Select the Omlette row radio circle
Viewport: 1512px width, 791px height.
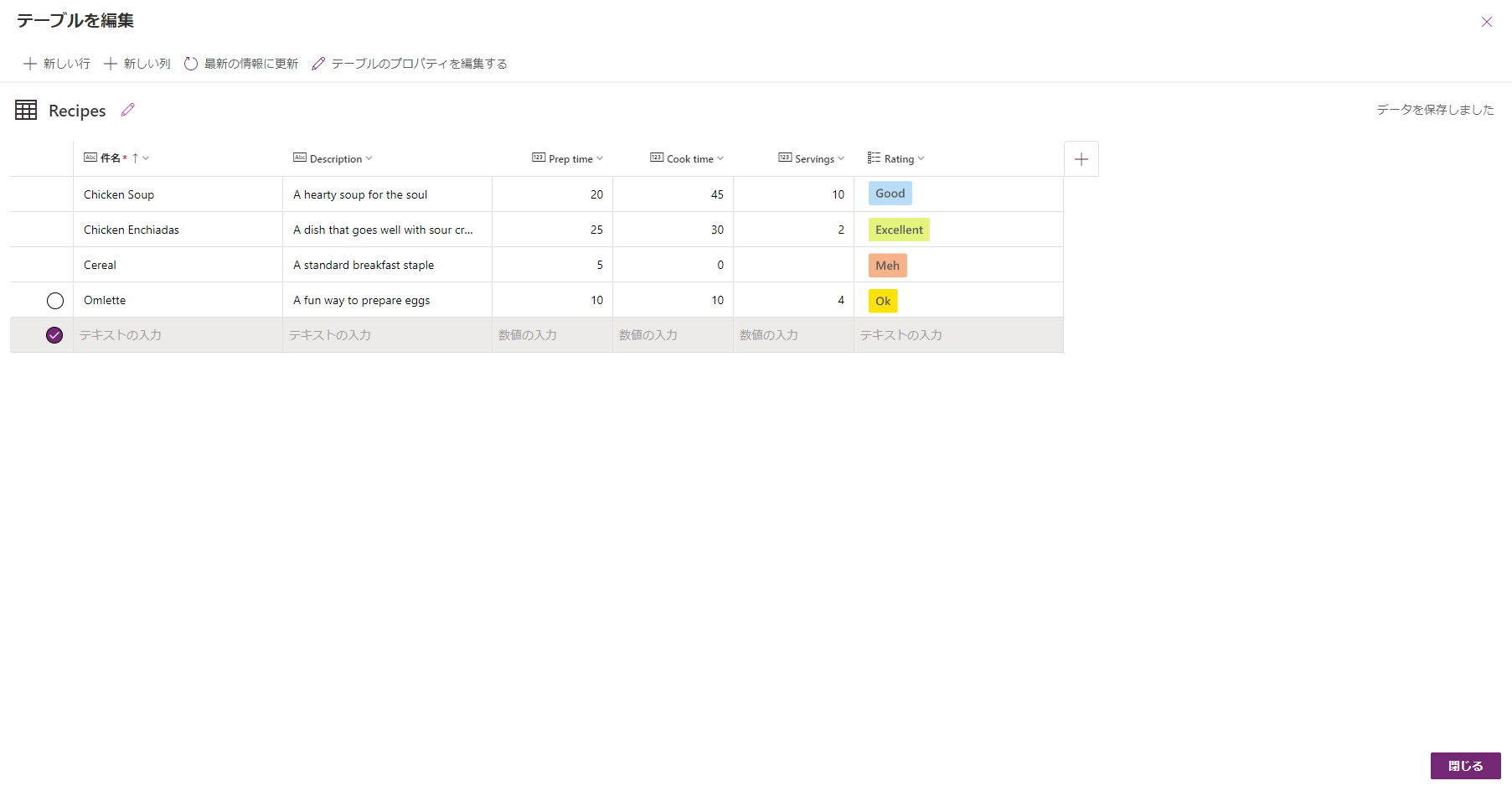[55, 301]
